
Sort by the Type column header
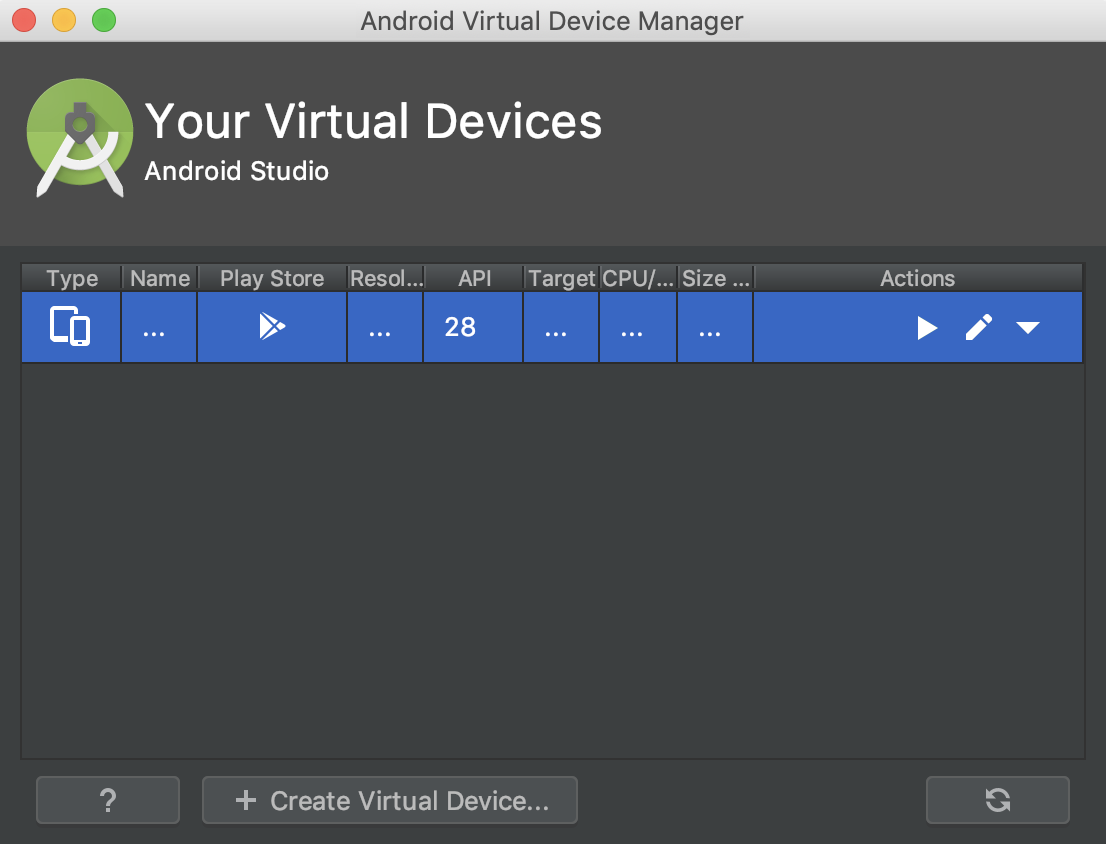71,278
